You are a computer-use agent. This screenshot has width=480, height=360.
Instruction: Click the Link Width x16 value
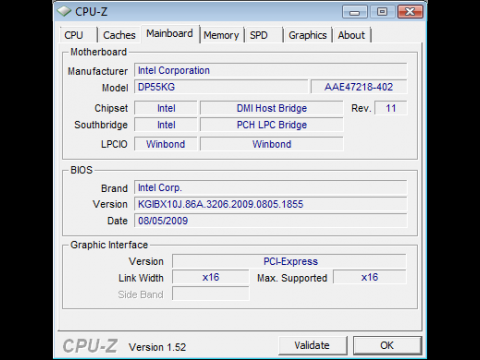(x=211, y=277)
